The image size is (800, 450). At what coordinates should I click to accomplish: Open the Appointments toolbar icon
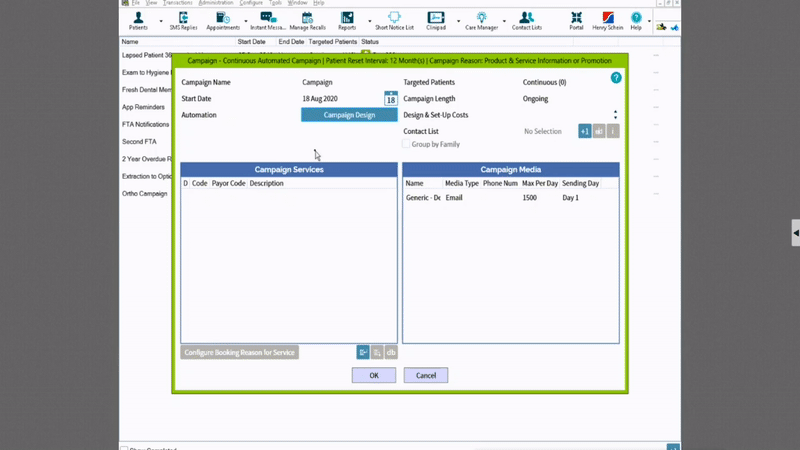(223, 21)
